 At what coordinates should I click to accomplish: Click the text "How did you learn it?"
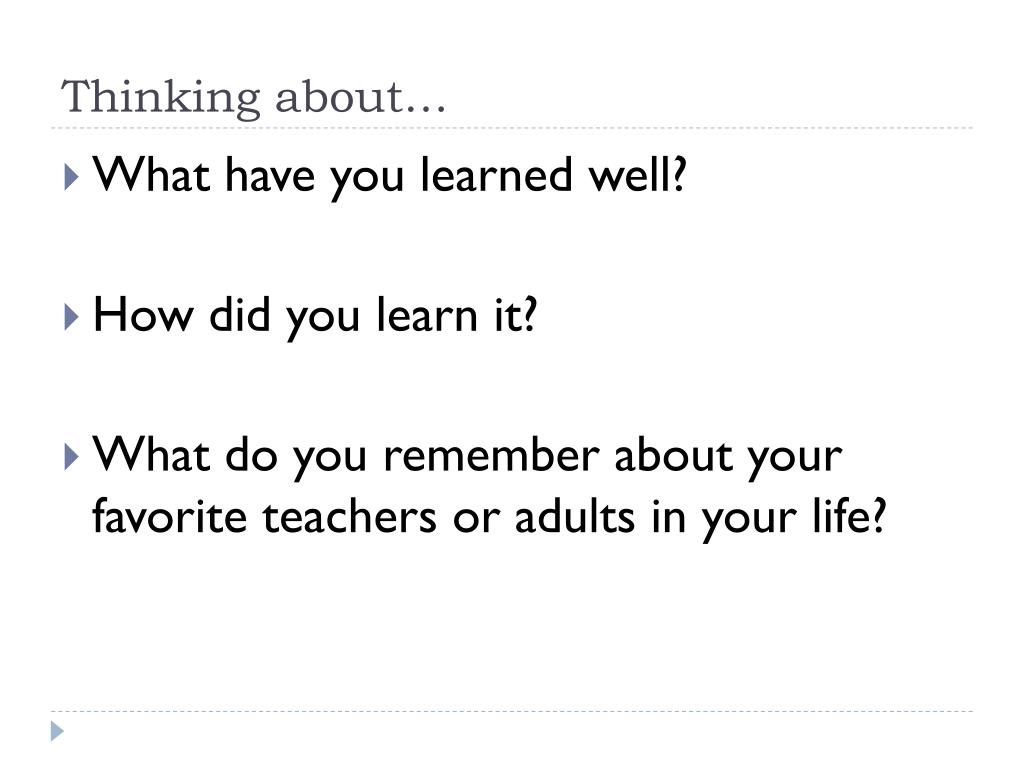coord(315,316)
